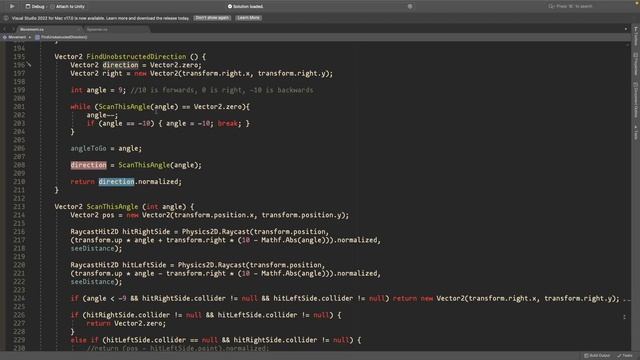Screen dimensions: 640x360
Task: Click 'return Vector2.zero;' on line 227
Action: click(x=126, y=323)
